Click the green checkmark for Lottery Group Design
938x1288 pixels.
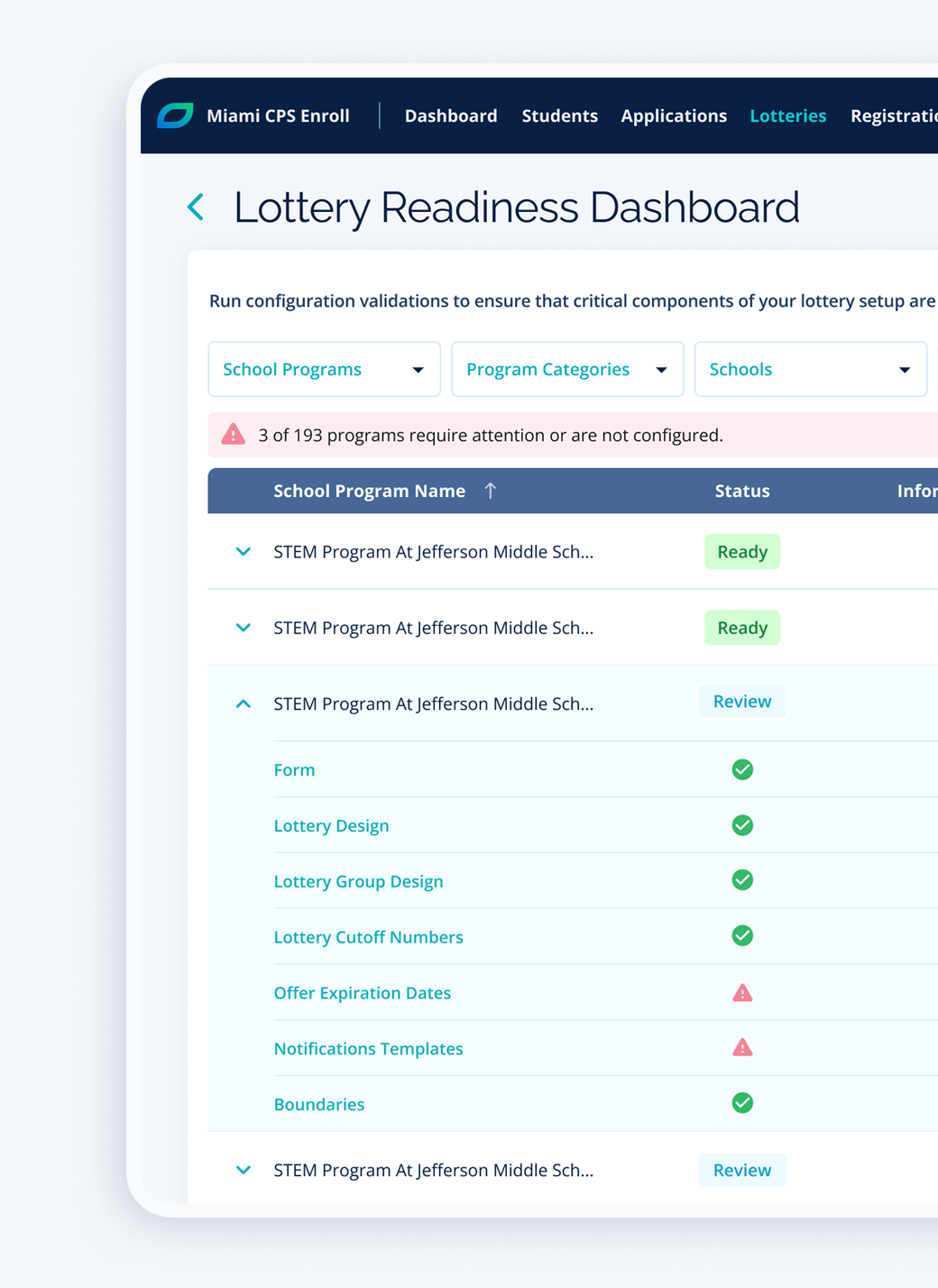point(742,880)
